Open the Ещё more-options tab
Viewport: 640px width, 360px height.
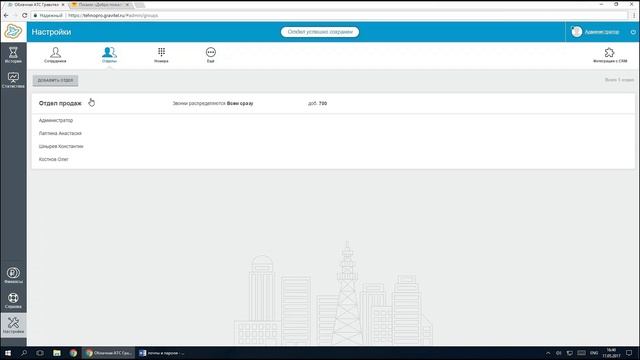[211, 55]
